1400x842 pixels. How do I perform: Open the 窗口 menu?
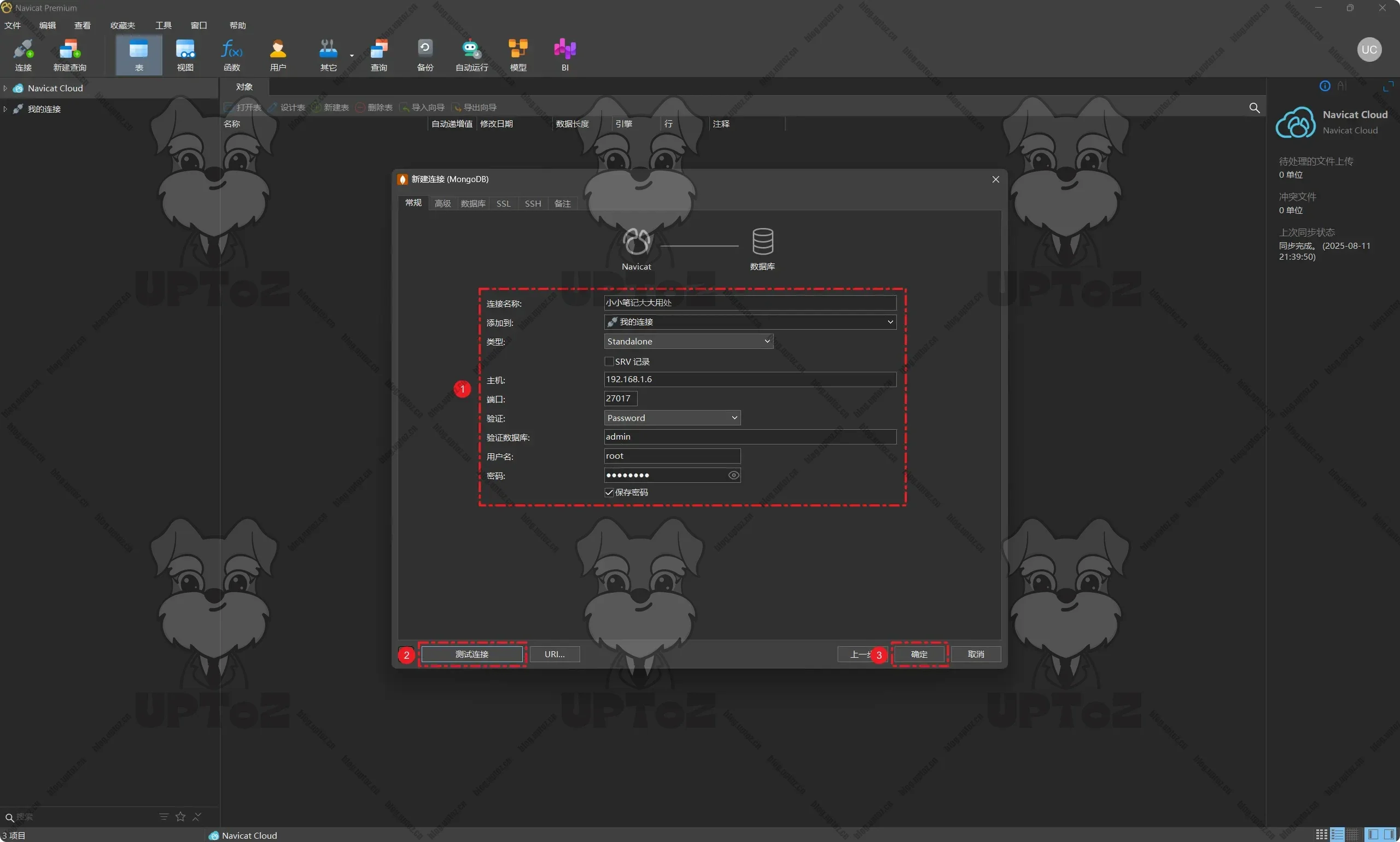pyautogui.click(x=199, y=26)
